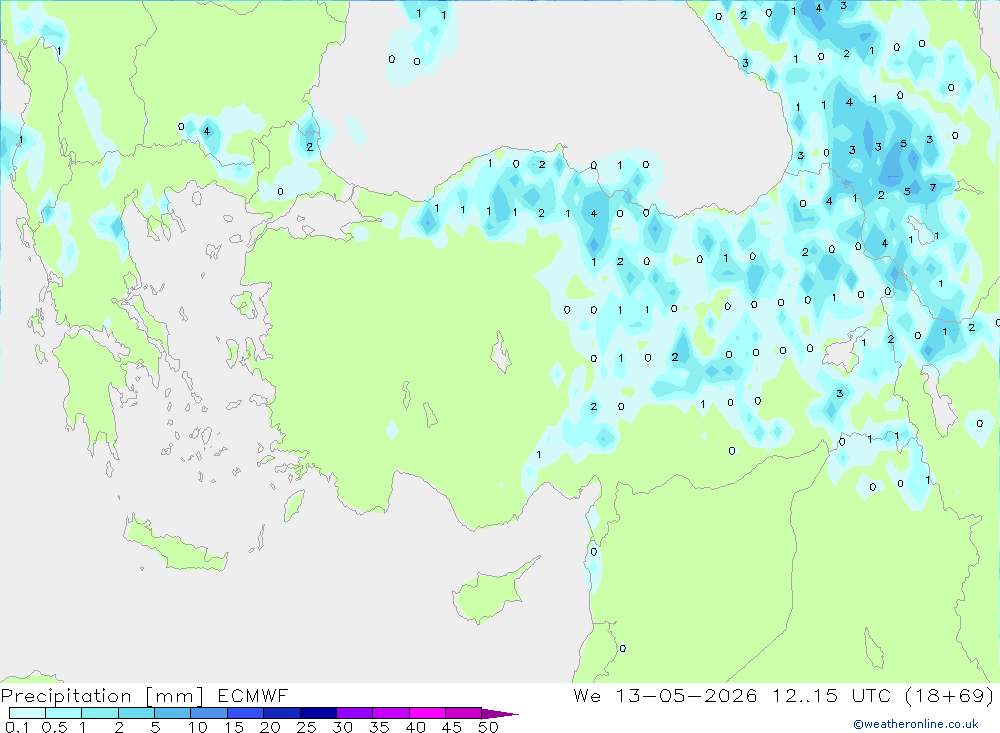Click the '(18+69)' forecast offset text
Image resolution: width=1000 pixels, height=733 pixels.
click(x=949, y=696)
